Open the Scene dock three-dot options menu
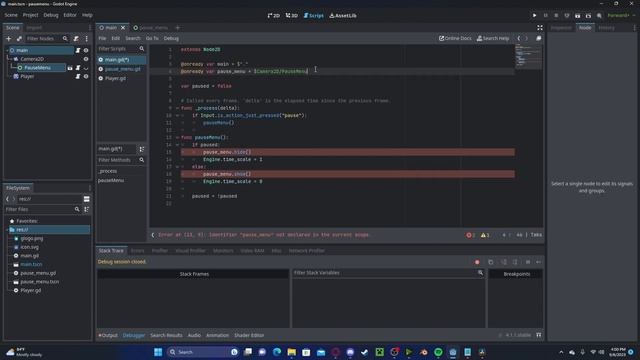Image resolution: width=640 pixels, height=360 pixels. (x=87, y=38)
